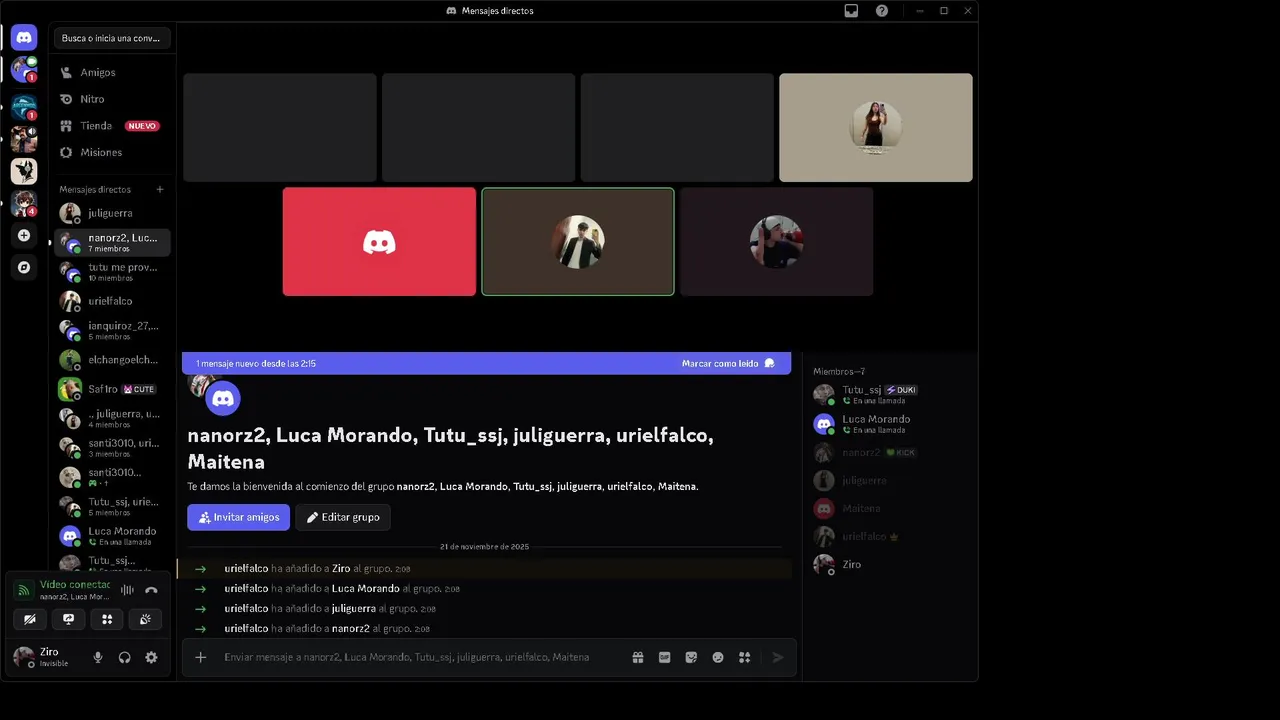Open the inbox icon in title bar
The width and height of the screenshot is (1280, 720).
coord(851,11)
